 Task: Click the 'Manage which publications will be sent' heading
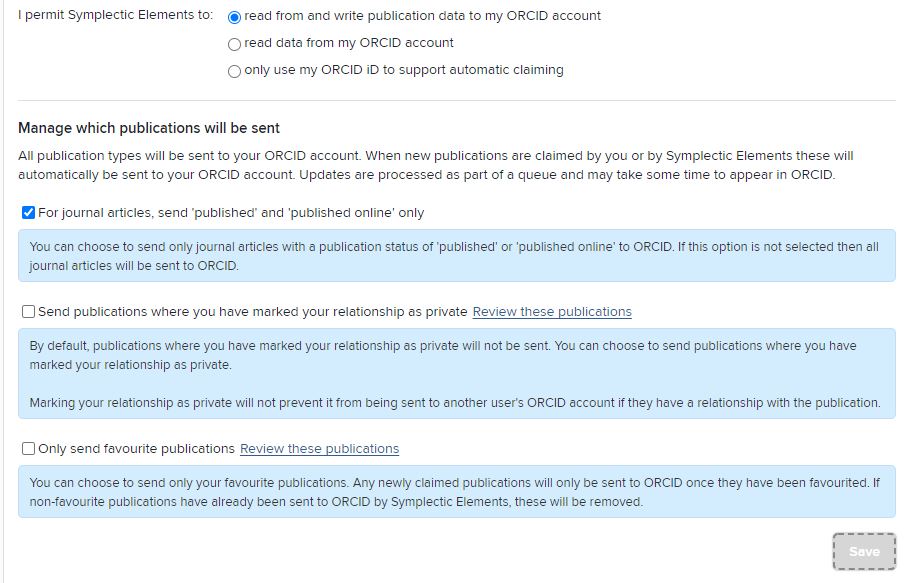point(149,128)
